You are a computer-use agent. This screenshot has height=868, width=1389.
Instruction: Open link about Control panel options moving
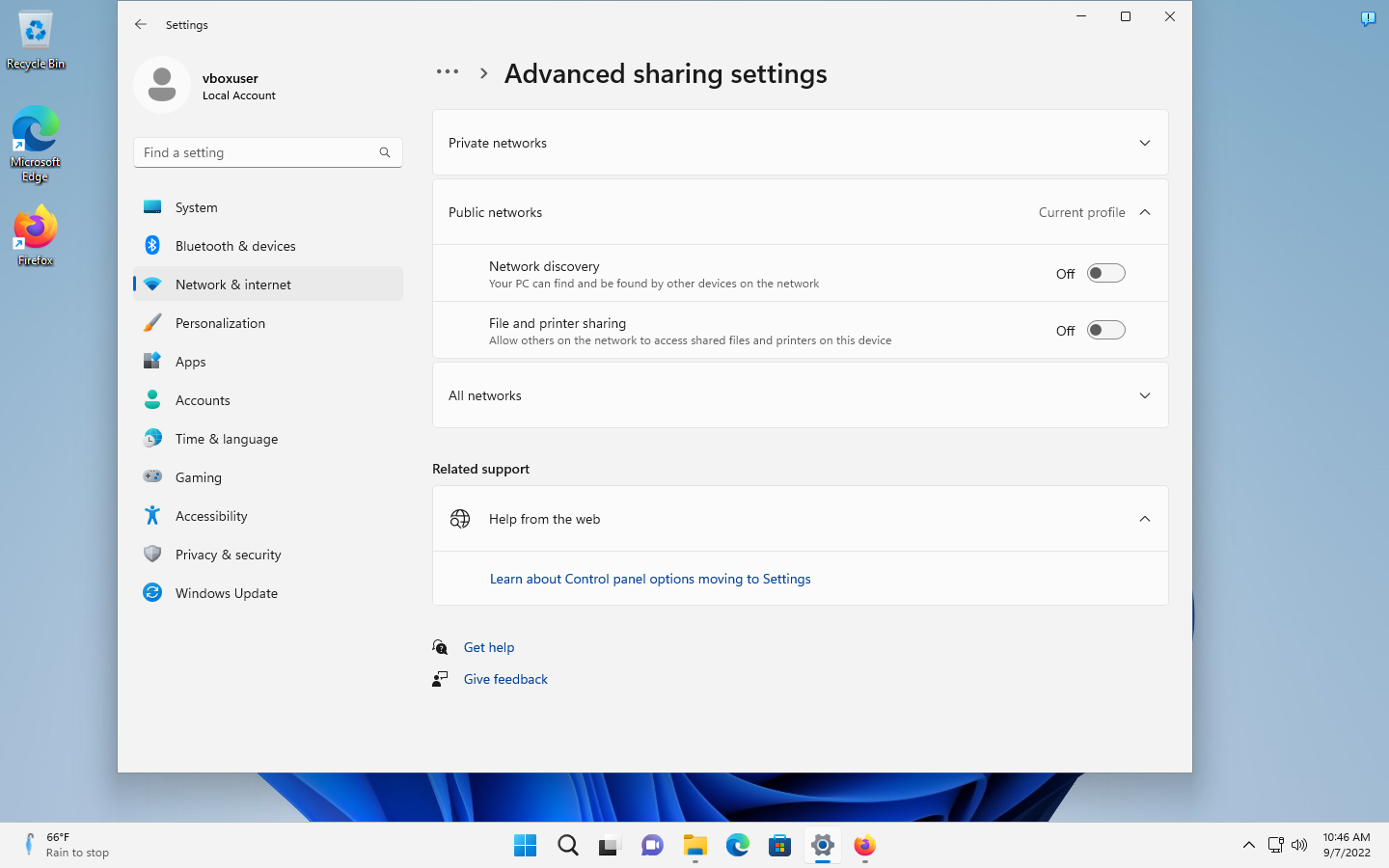point(650,578)
